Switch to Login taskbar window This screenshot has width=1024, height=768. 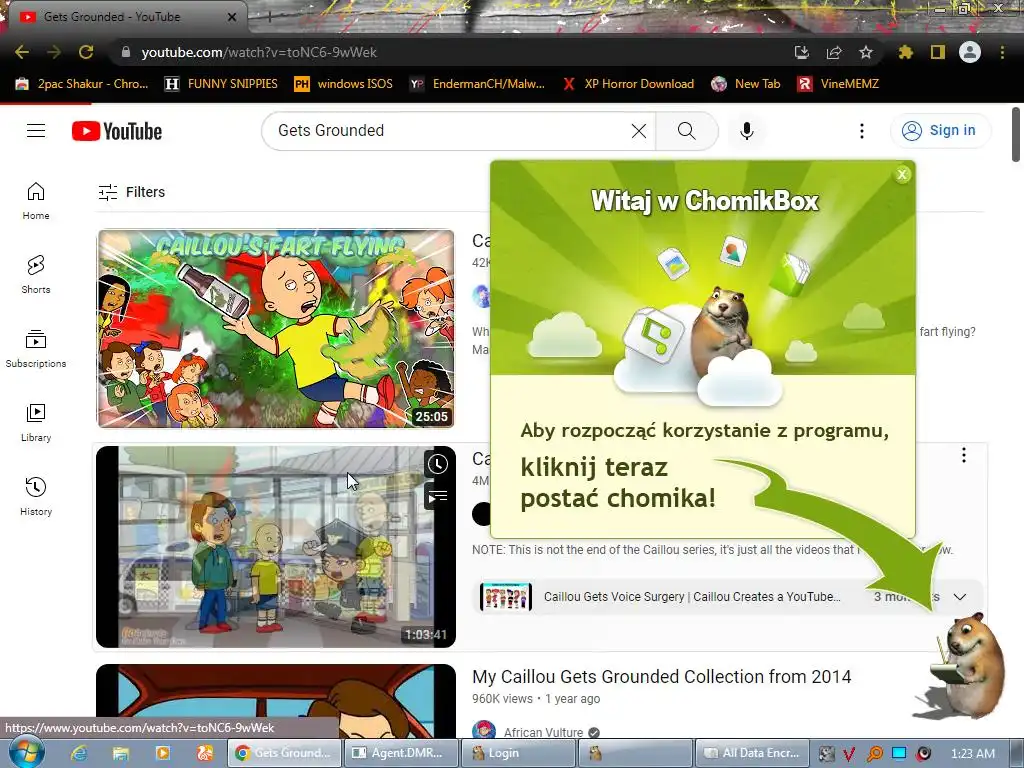click(x=519, y=753)
